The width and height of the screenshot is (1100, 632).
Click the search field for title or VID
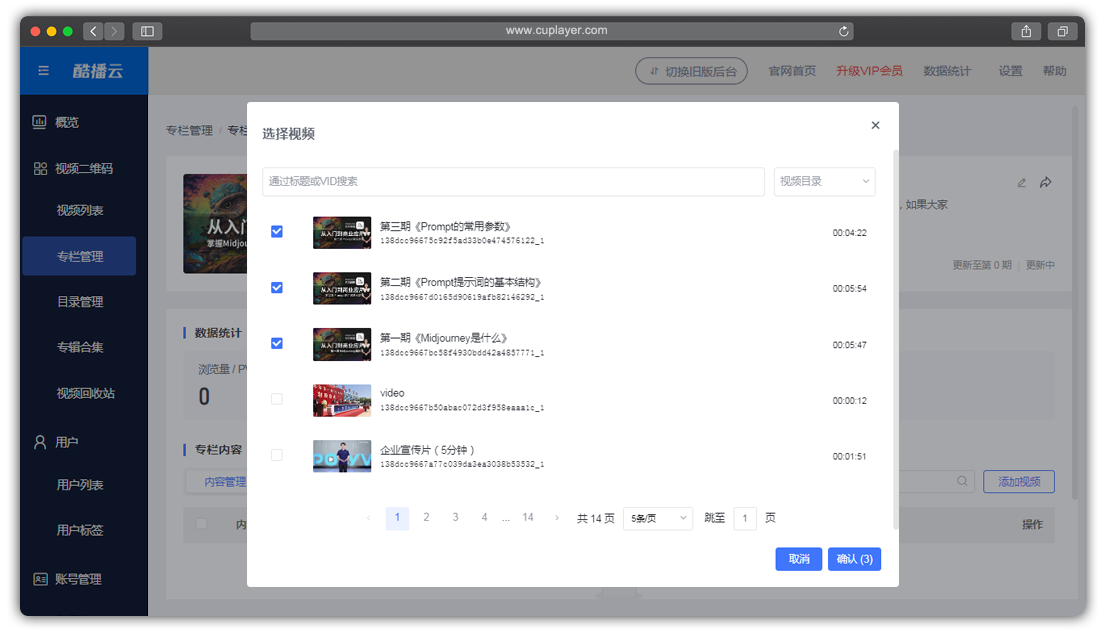point(513,181)
